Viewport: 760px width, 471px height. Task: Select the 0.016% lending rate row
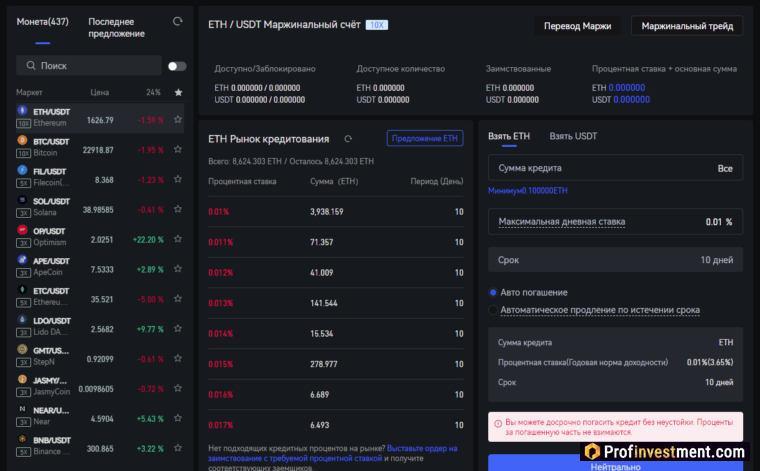point(335,395)
